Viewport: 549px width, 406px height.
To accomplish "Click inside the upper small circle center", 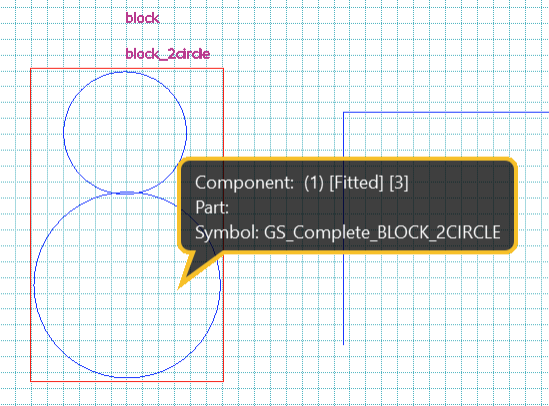I will click(125, 132).
